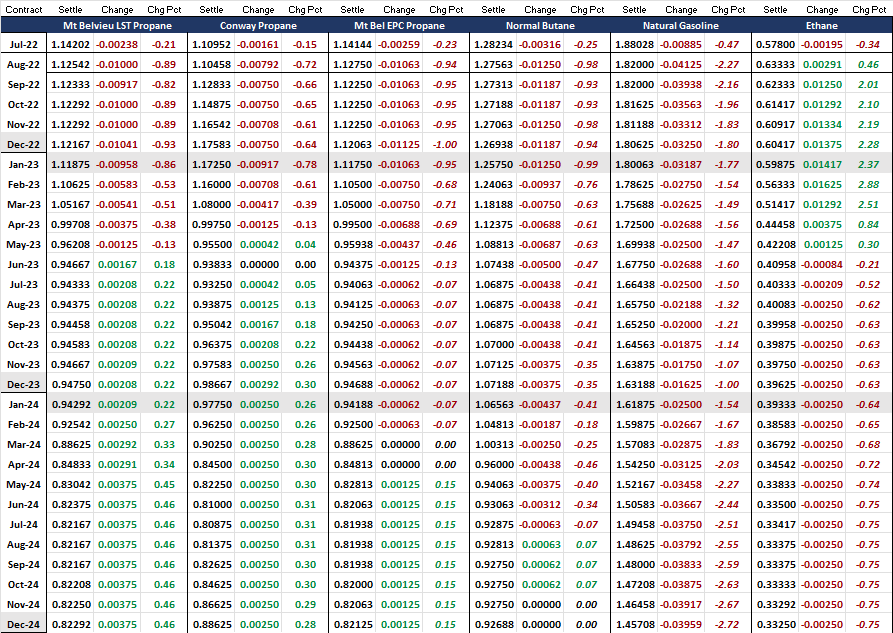Select Ethane change value 0.01417
The image size is (893, 633).
(x=822, y=165)
